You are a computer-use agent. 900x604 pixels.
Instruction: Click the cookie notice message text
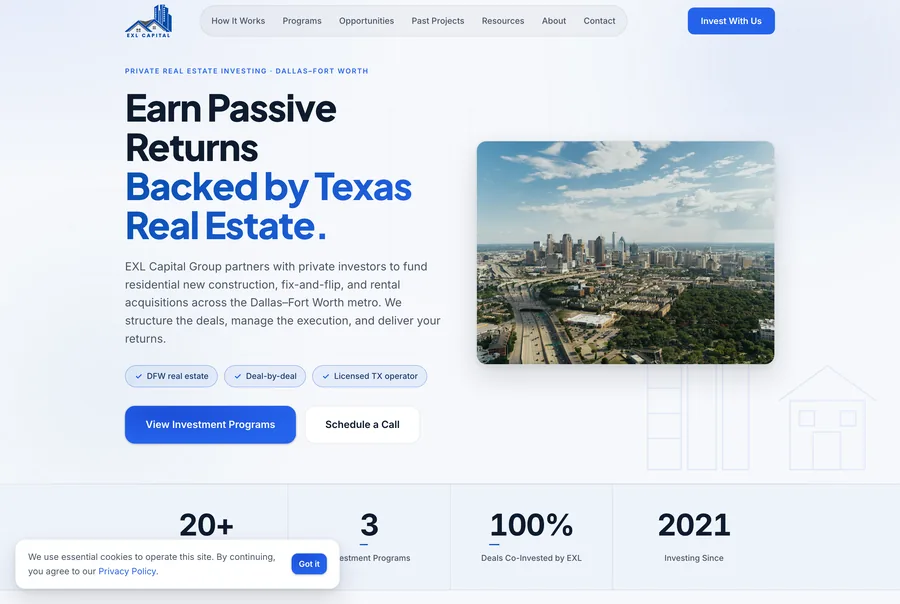[152, 564]
